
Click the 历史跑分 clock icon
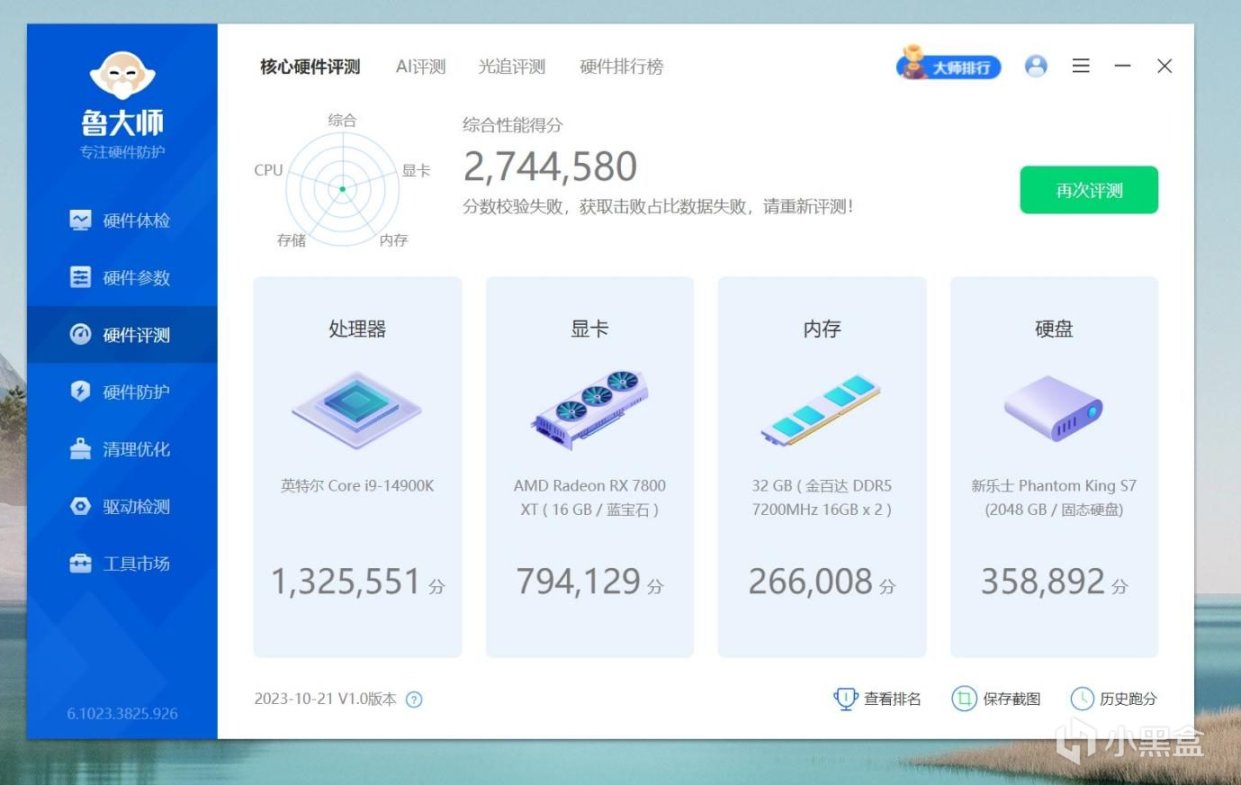1082,698
